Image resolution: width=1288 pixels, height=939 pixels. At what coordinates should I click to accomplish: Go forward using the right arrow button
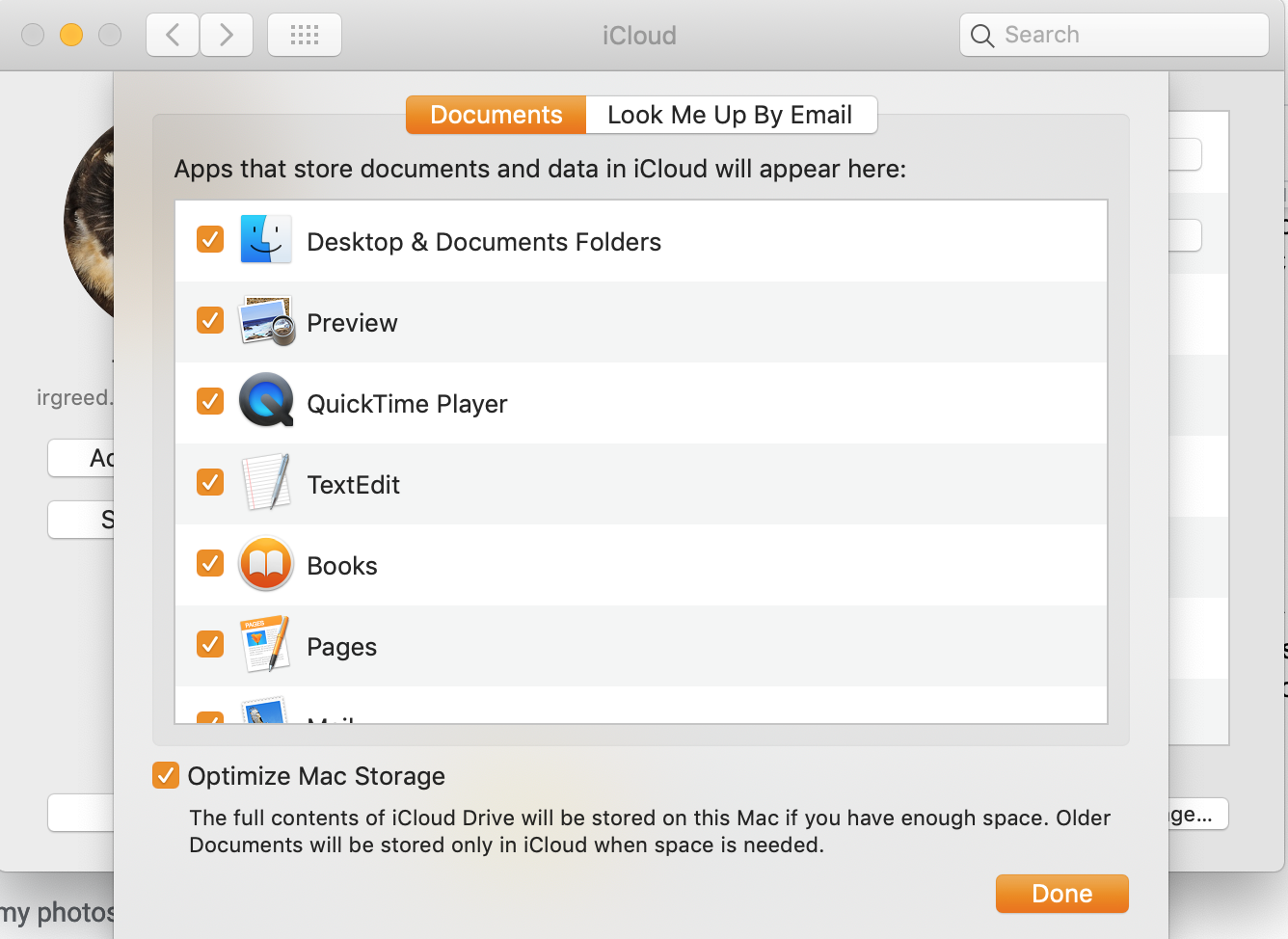click(x=227, y=35)
